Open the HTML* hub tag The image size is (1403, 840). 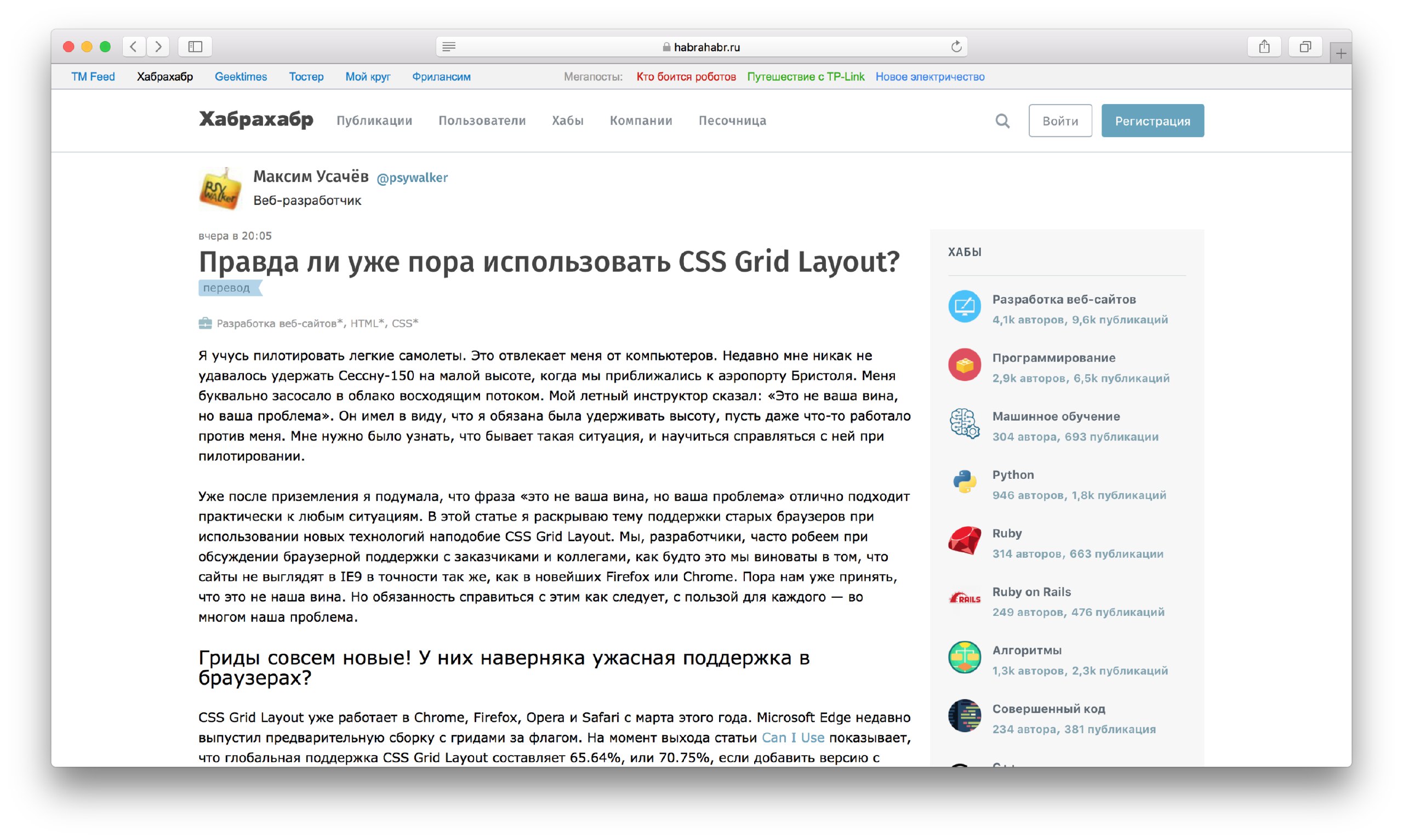point(367,323)
